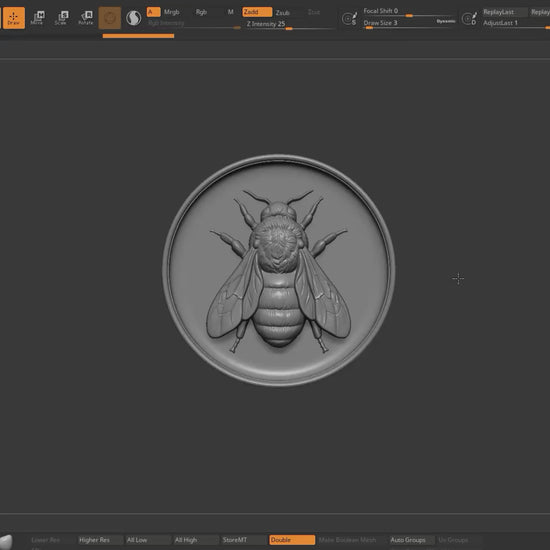Image resolution: width=550 pixels, height=550 pixels.
Task: Switch to Move transform mode
Action: (x=38, y=18)
